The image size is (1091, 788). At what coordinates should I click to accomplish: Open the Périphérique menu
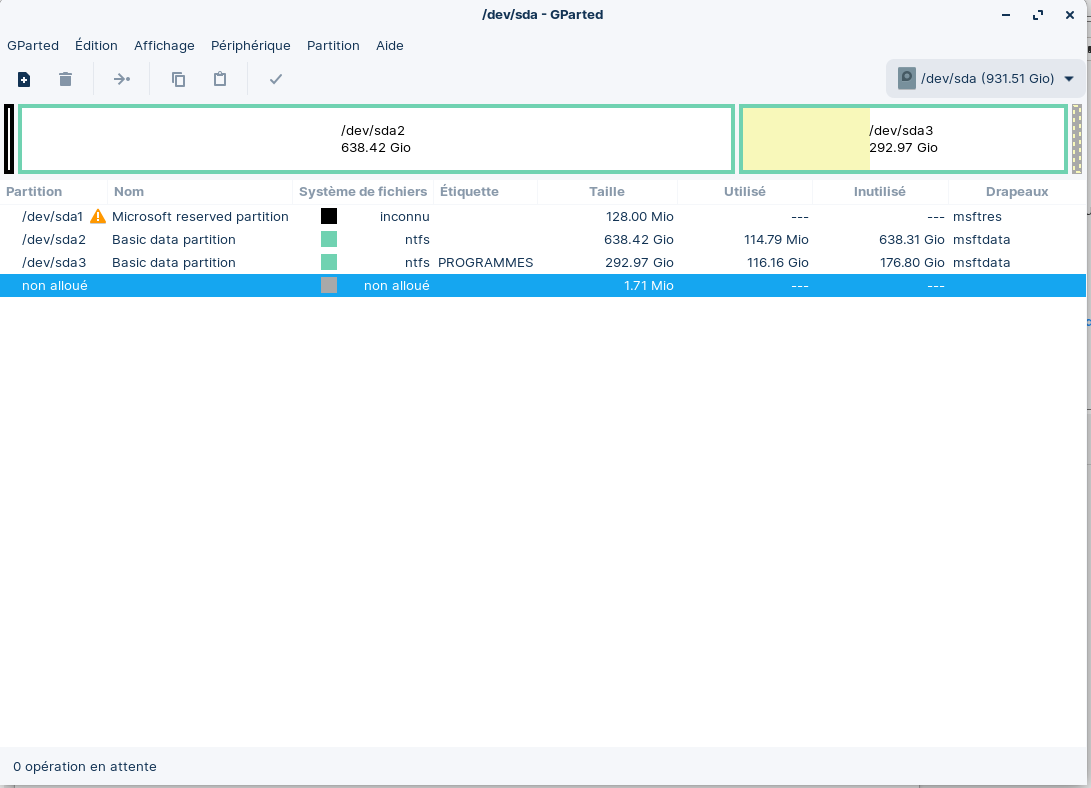[x=250, y=45]
